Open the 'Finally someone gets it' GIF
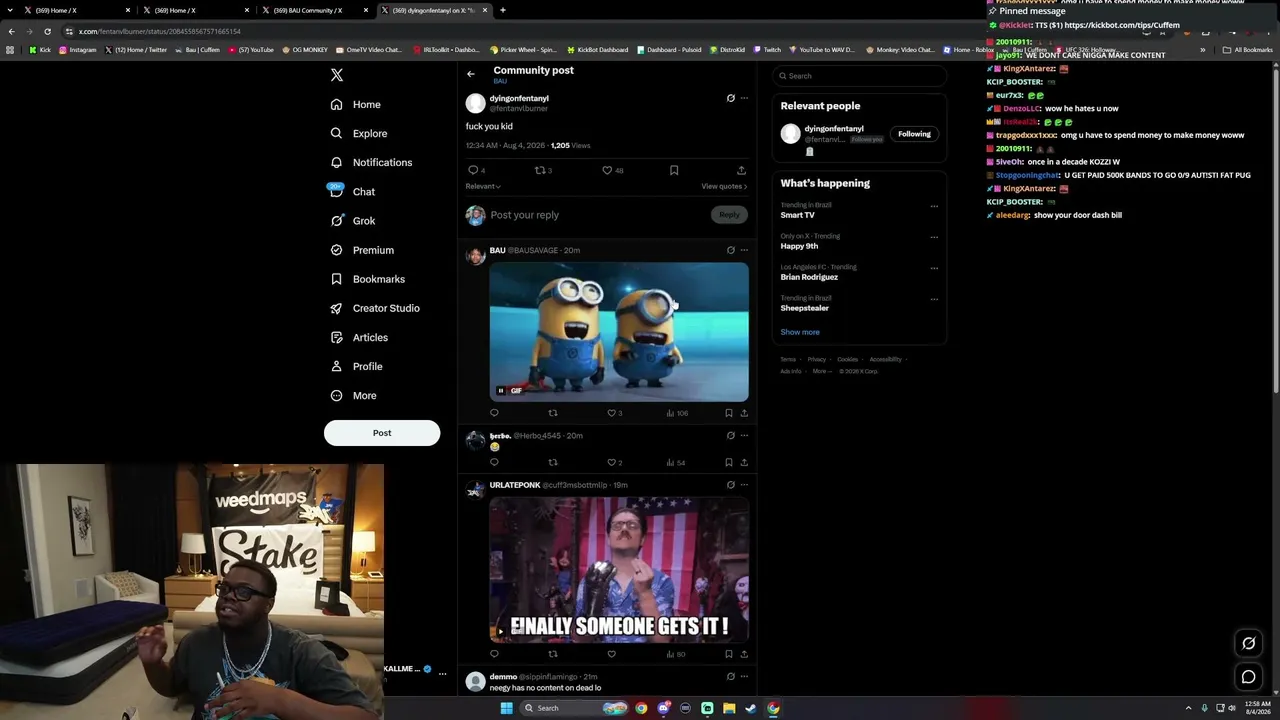The width and height of the screenshot is (1280, 720). [619, 570]
